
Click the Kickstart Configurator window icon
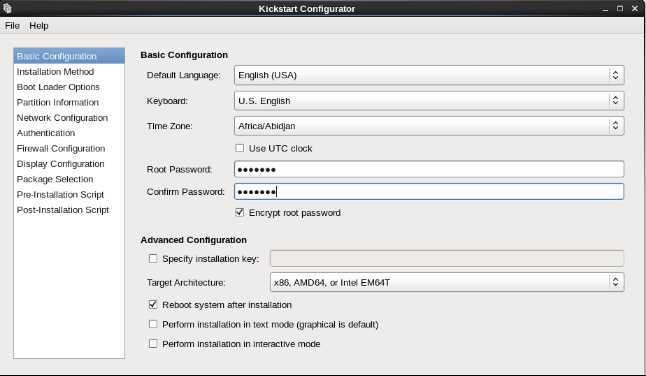click(7, 8)
